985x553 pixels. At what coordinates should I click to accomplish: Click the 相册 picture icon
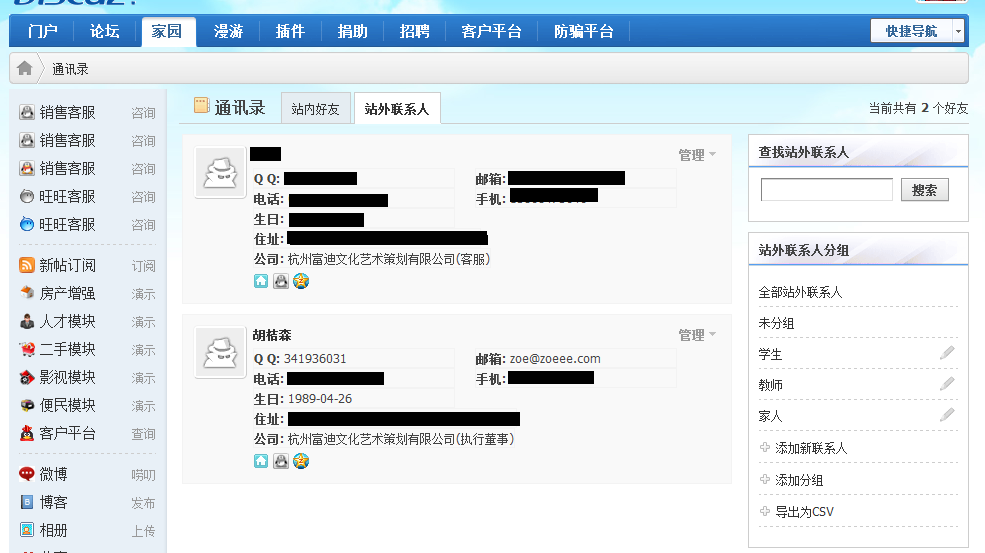click(26, 530)
